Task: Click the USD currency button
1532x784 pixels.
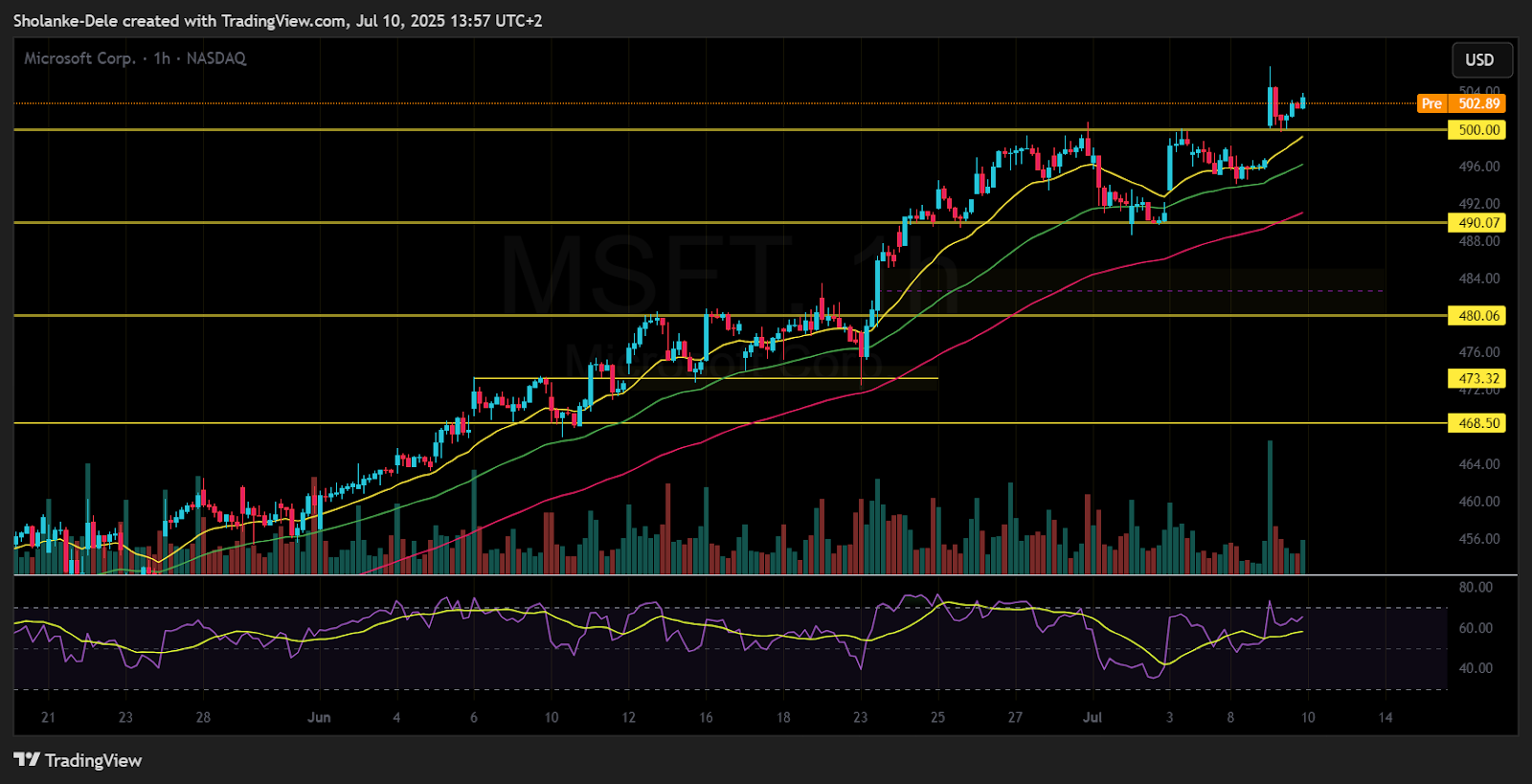Action: 1482,59
